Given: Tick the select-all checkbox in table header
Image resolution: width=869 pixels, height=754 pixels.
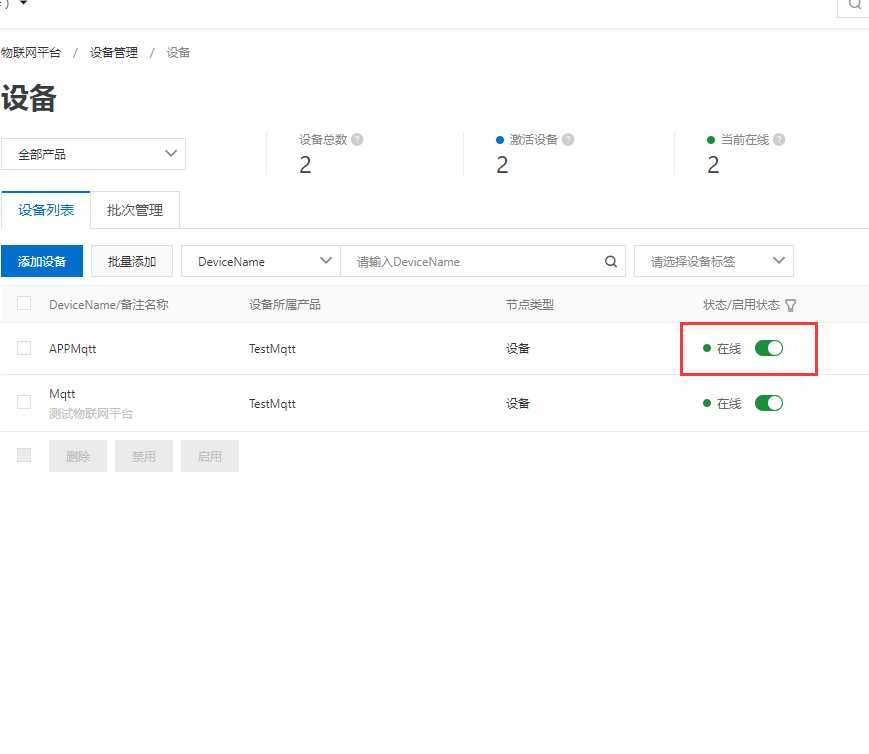Looking at the screenshot, I should pos(24,304).
